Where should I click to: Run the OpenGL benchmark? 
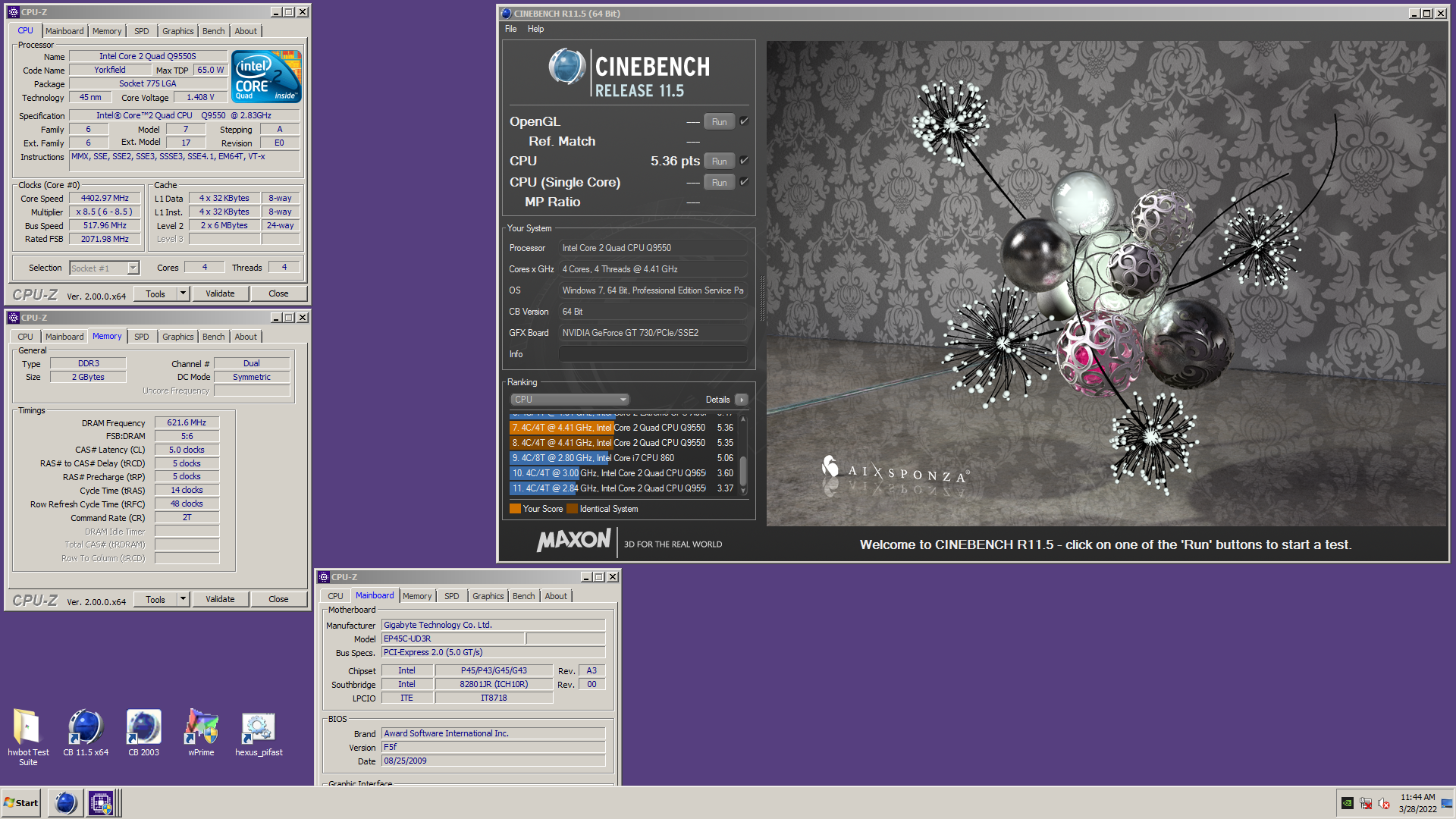pos(719,121)
